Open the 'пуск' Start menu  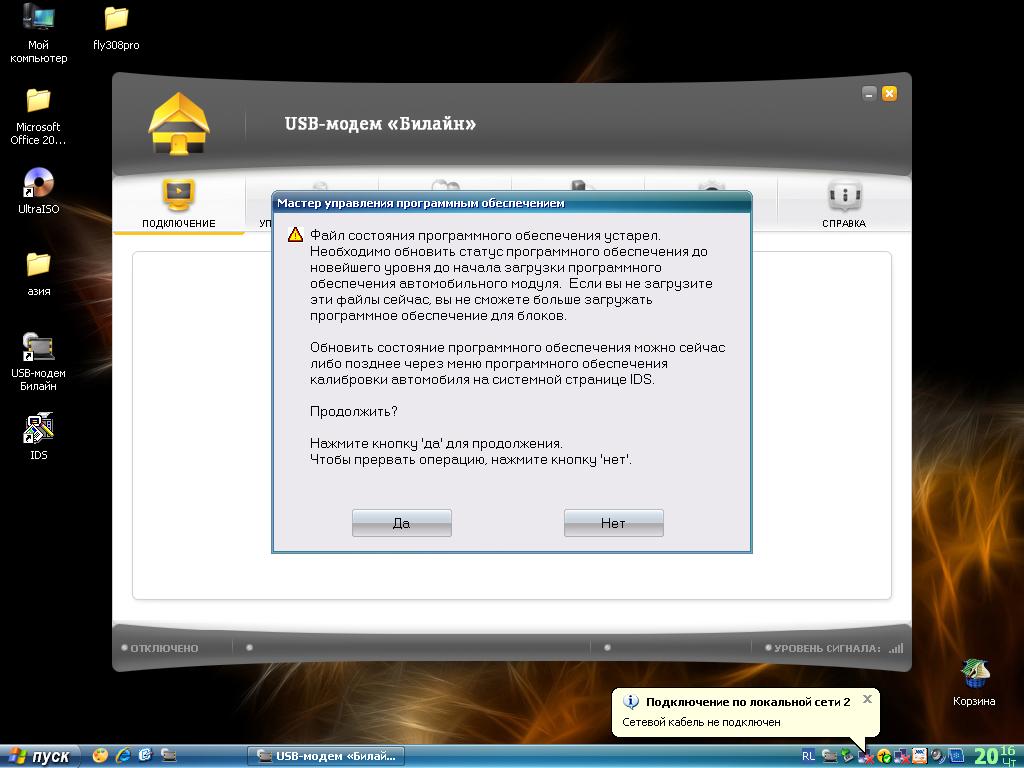coord(40,756)
